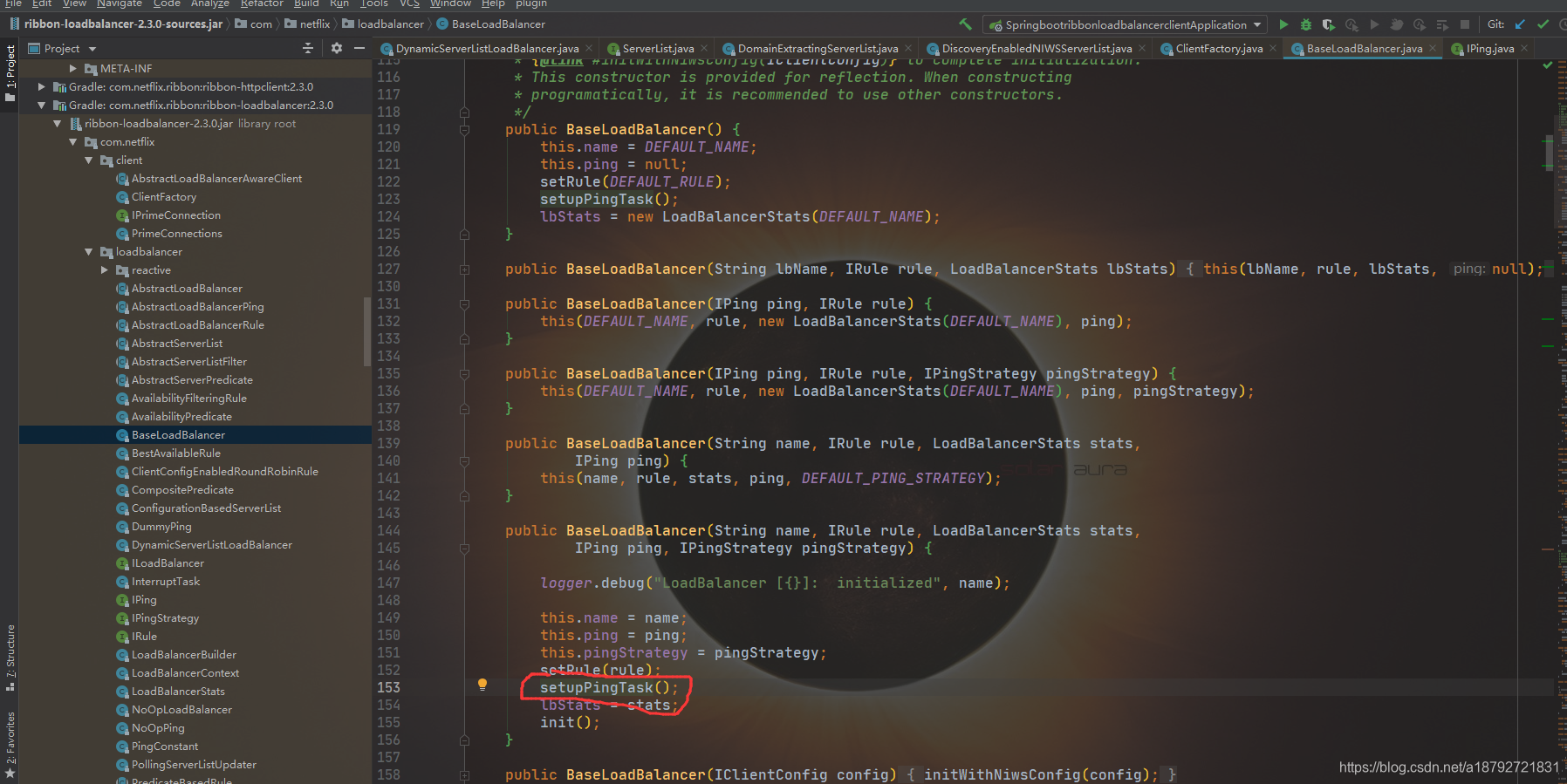
Task: Expand the ribbon-httpclient Gradle library
Action: (x=42, y=86)
